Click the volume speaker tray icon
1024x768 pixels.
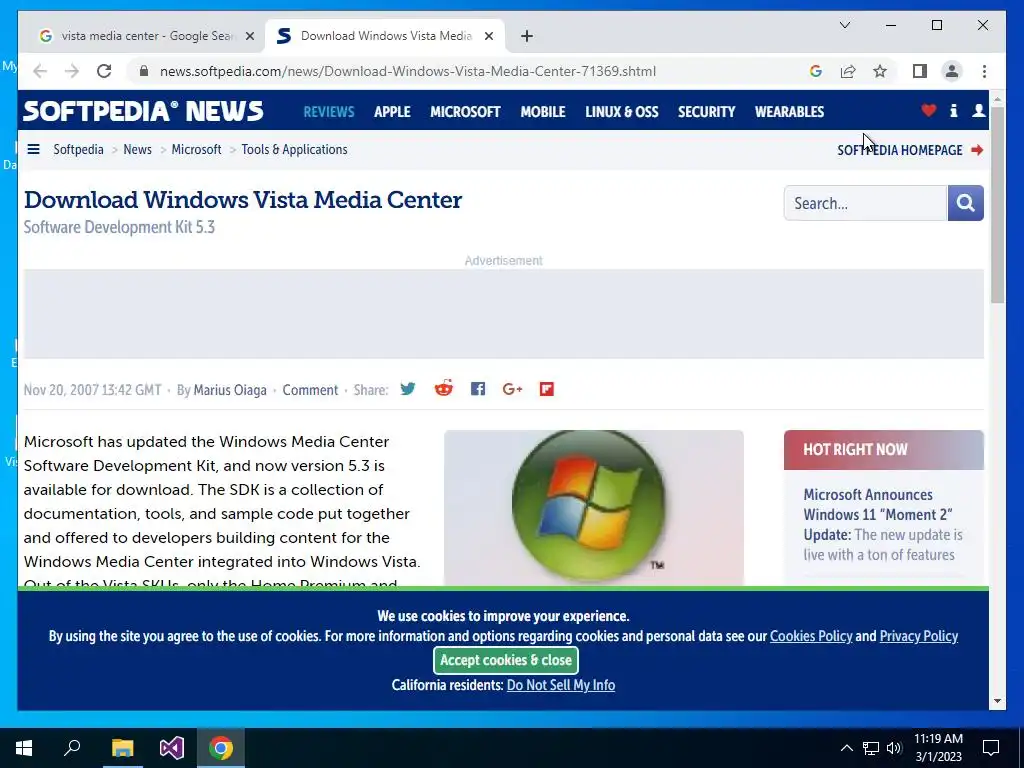click(x=894, y=748)
